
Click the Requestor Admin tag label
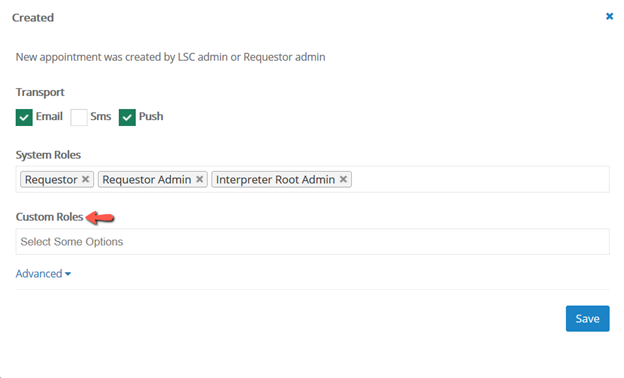coord(146,179)
